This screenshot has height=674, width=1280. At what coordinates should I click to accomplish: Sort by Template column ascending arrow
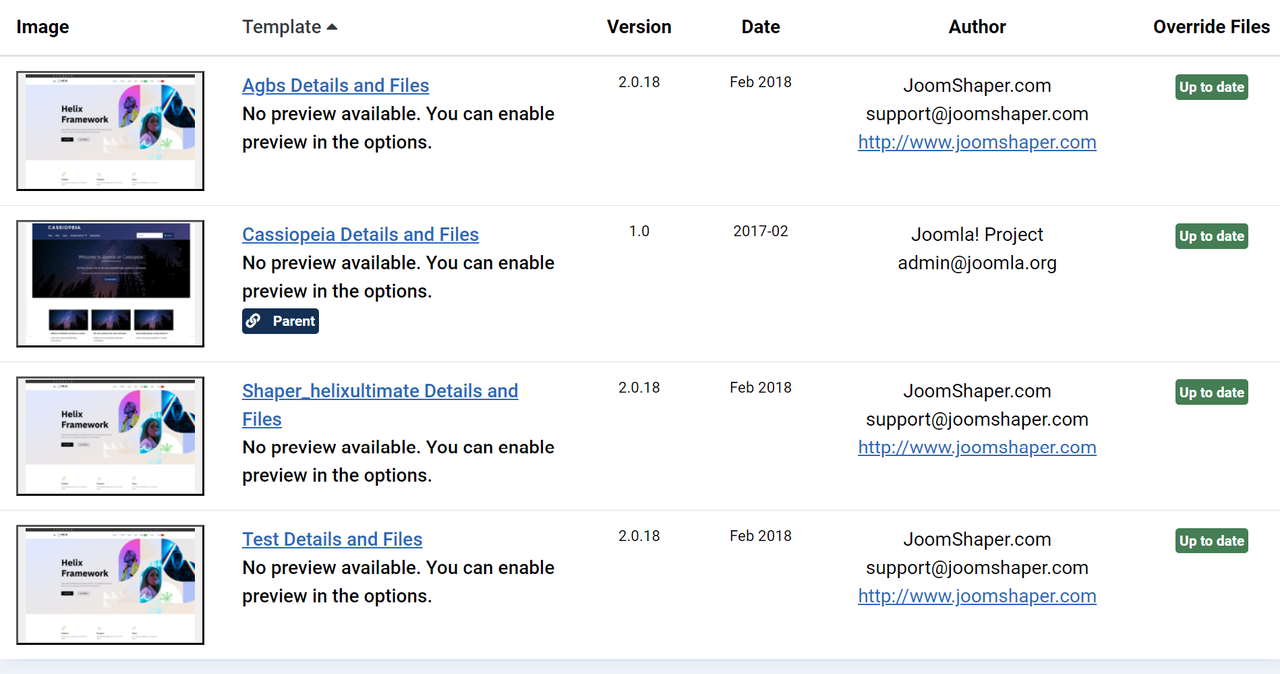pos(332,27)
